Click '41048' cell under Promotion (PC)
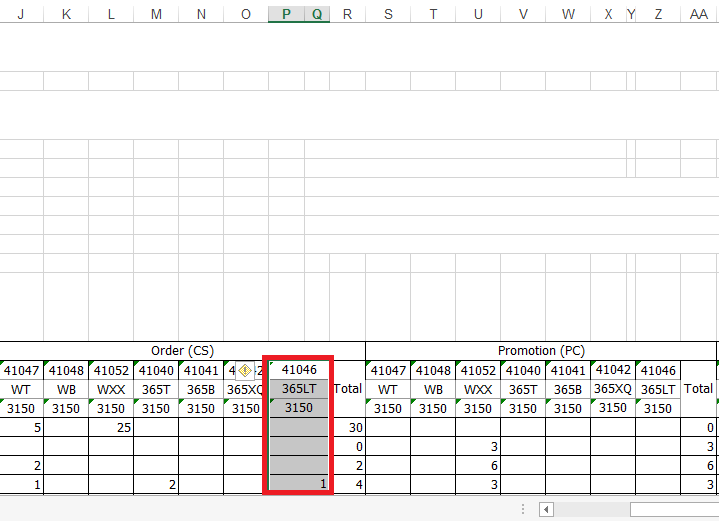The height and width of the screenshot is (521, 719). [433, 370]
